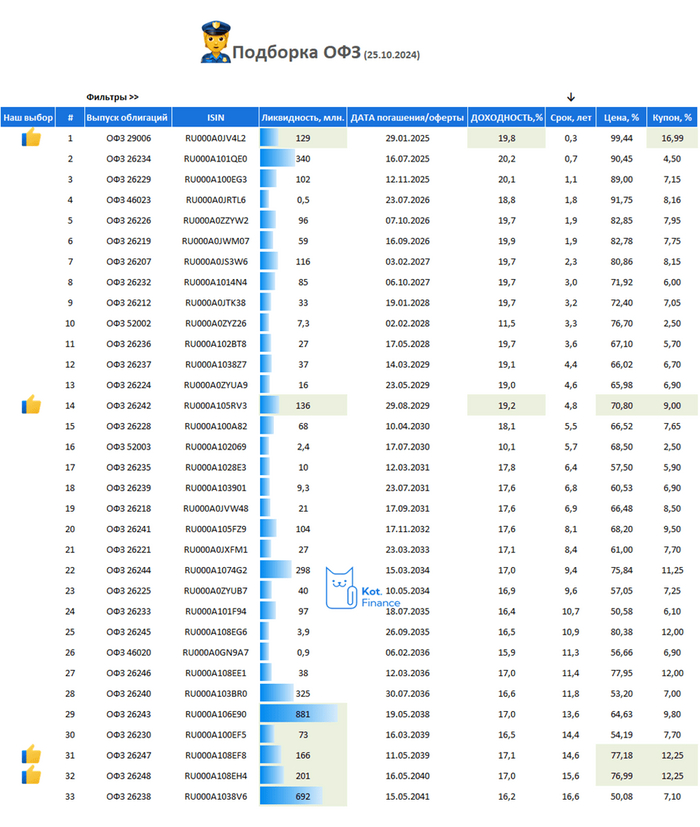Click the ISIN column header

(215, 117)
